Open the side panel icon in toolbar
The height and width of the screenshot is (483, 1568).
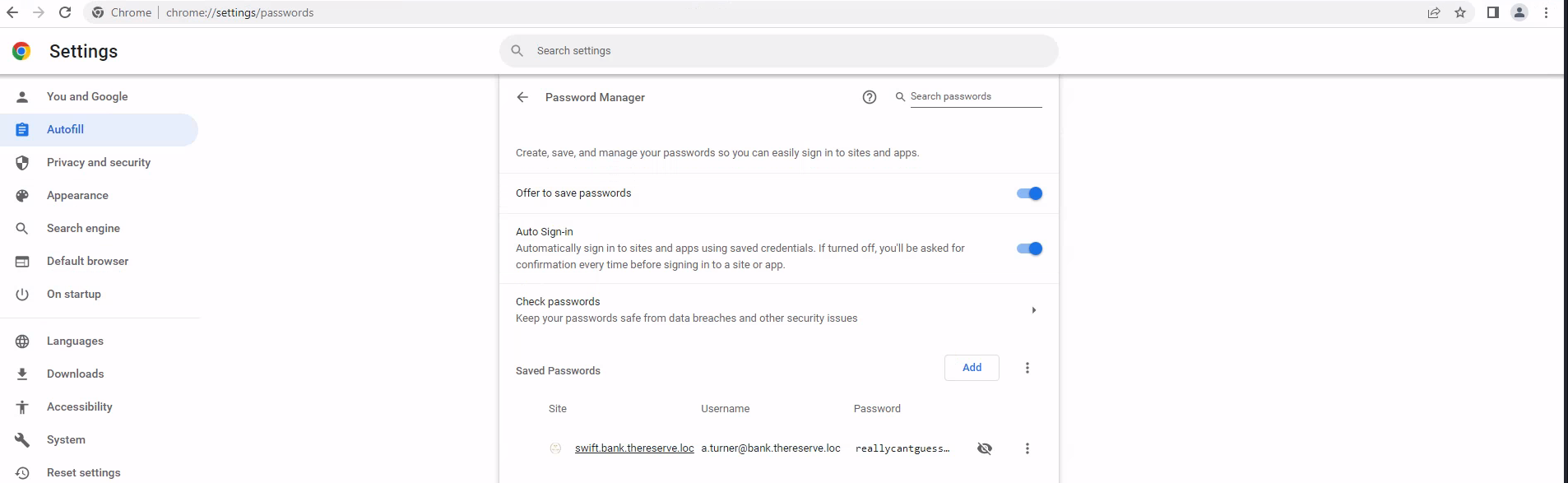[1492, 12]
